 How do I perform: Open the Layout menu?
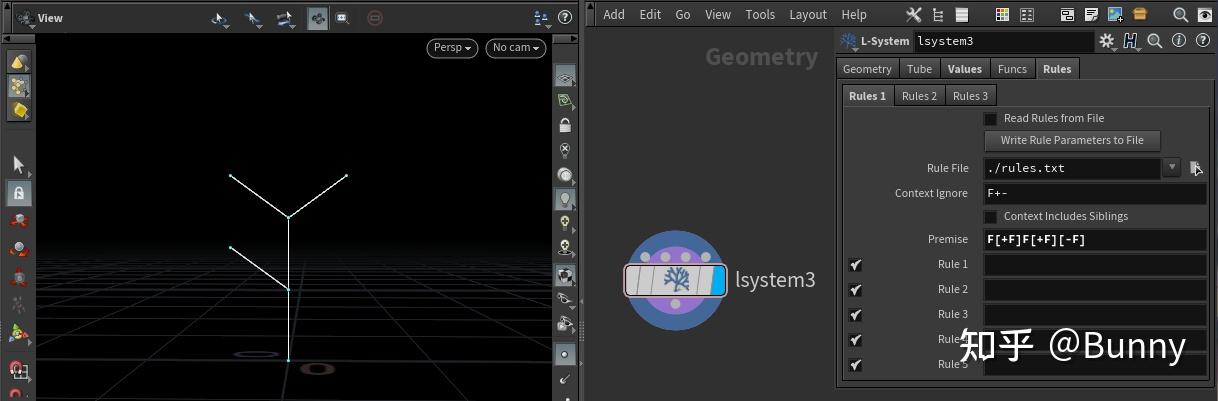807,14
